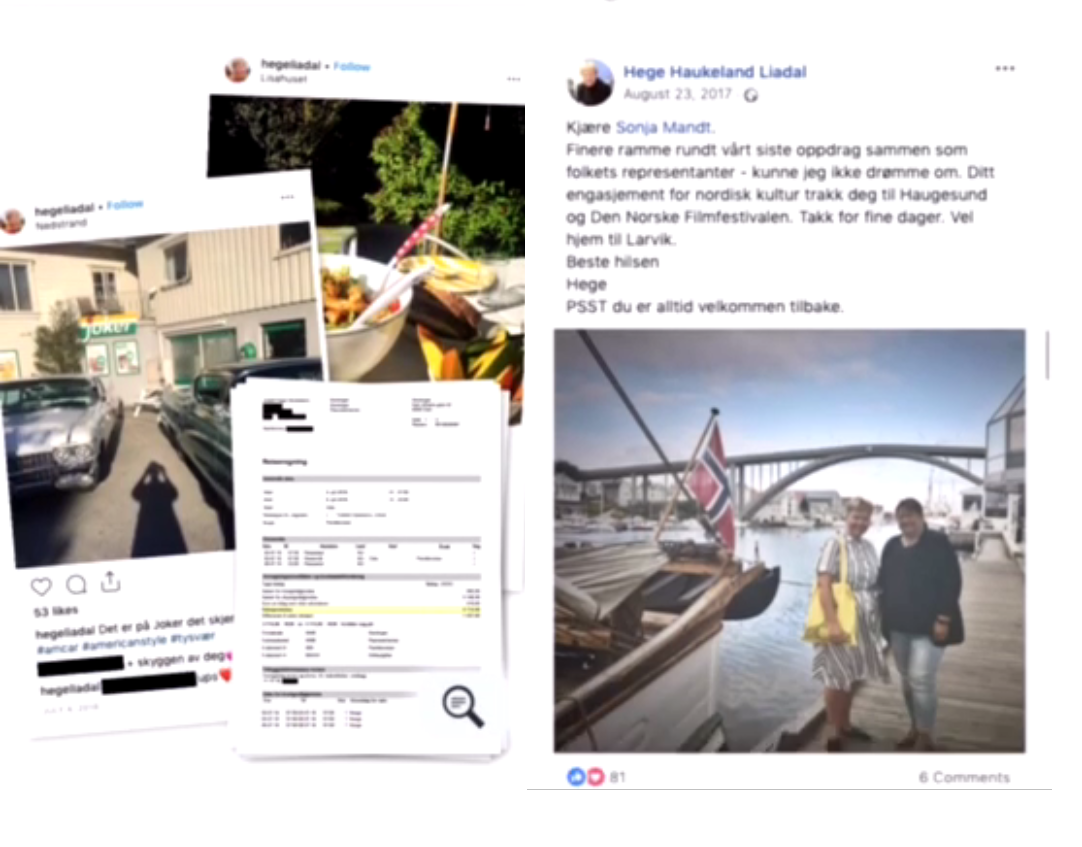Open three-dot options on Joker Instagram post
This screenshot has height=847, width=1082.
[x=287, y=197]
